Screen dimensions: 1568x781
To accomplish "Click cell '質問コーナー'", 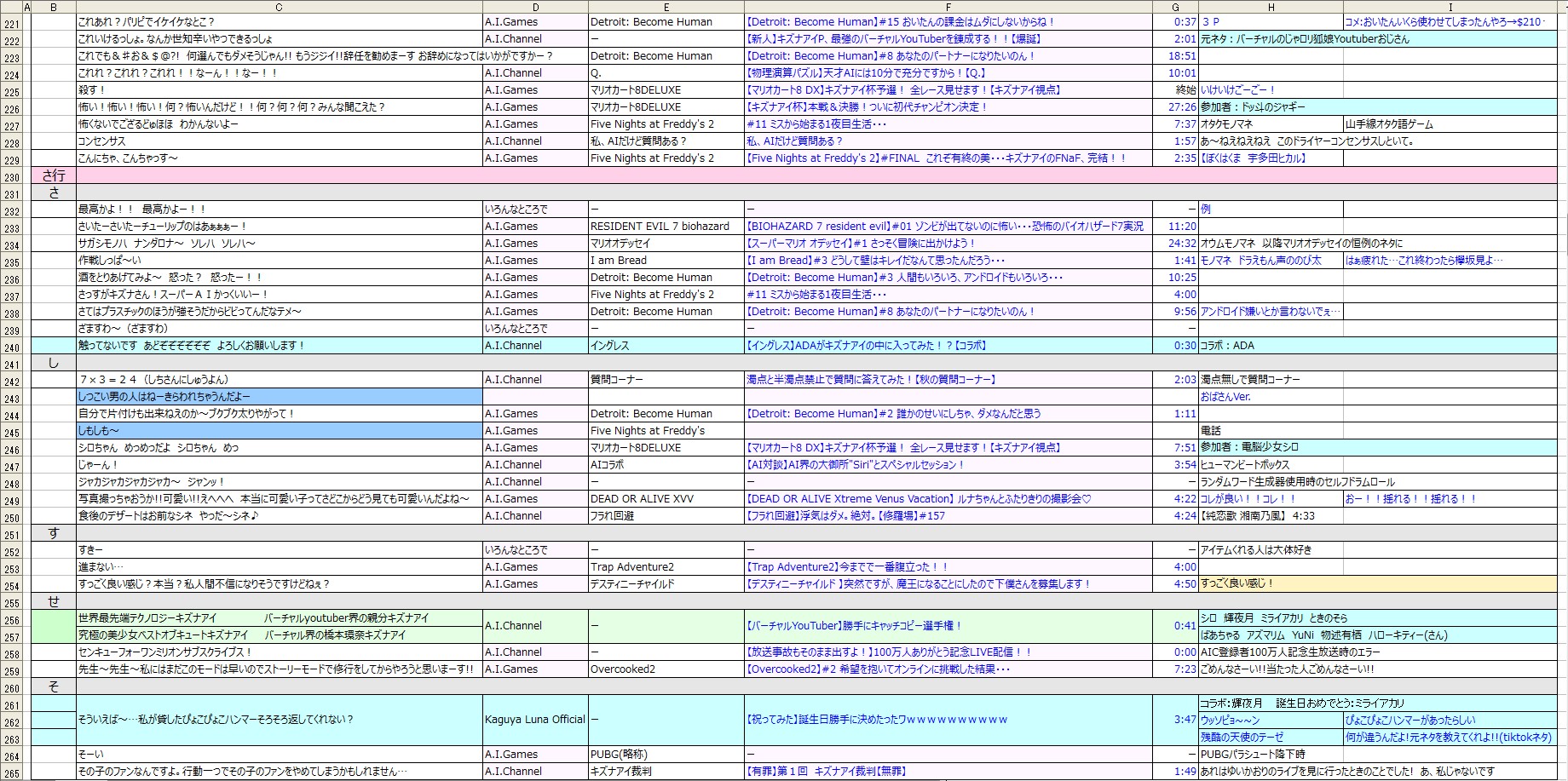I will (x=666, y=380).
